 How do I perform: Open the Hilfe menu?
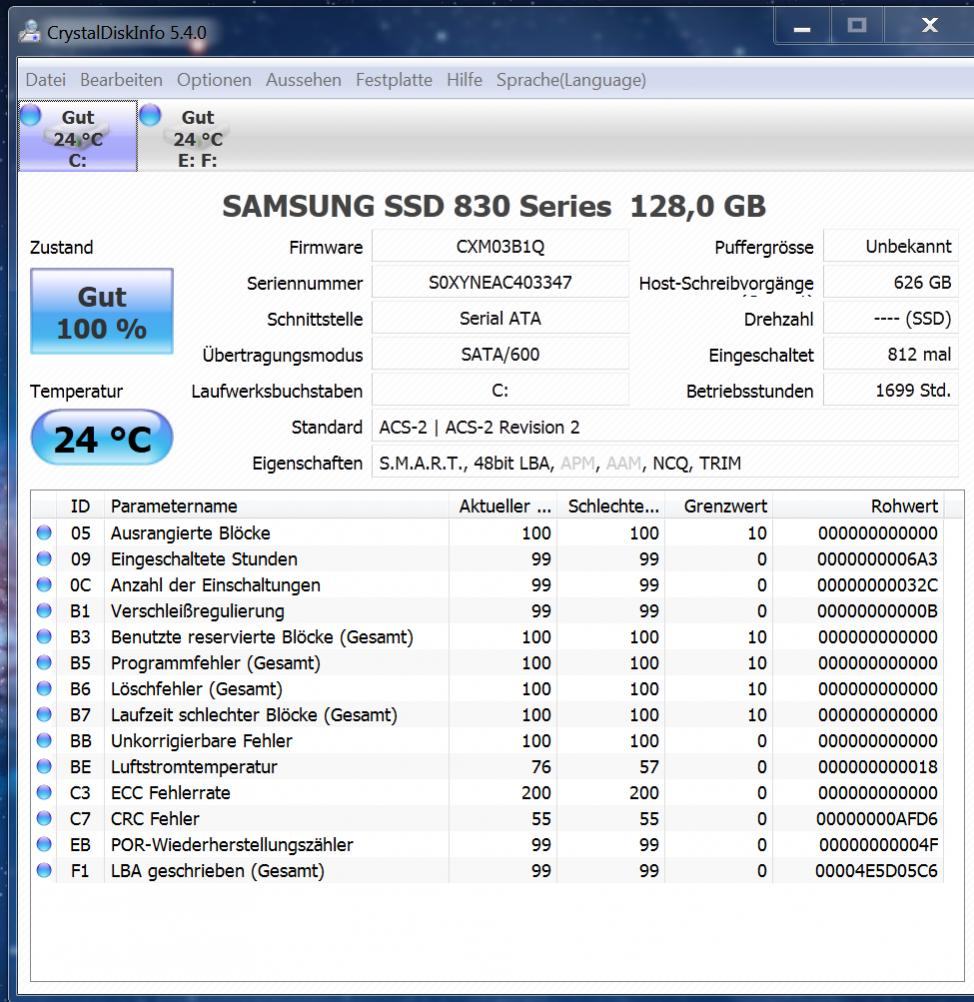465,80
